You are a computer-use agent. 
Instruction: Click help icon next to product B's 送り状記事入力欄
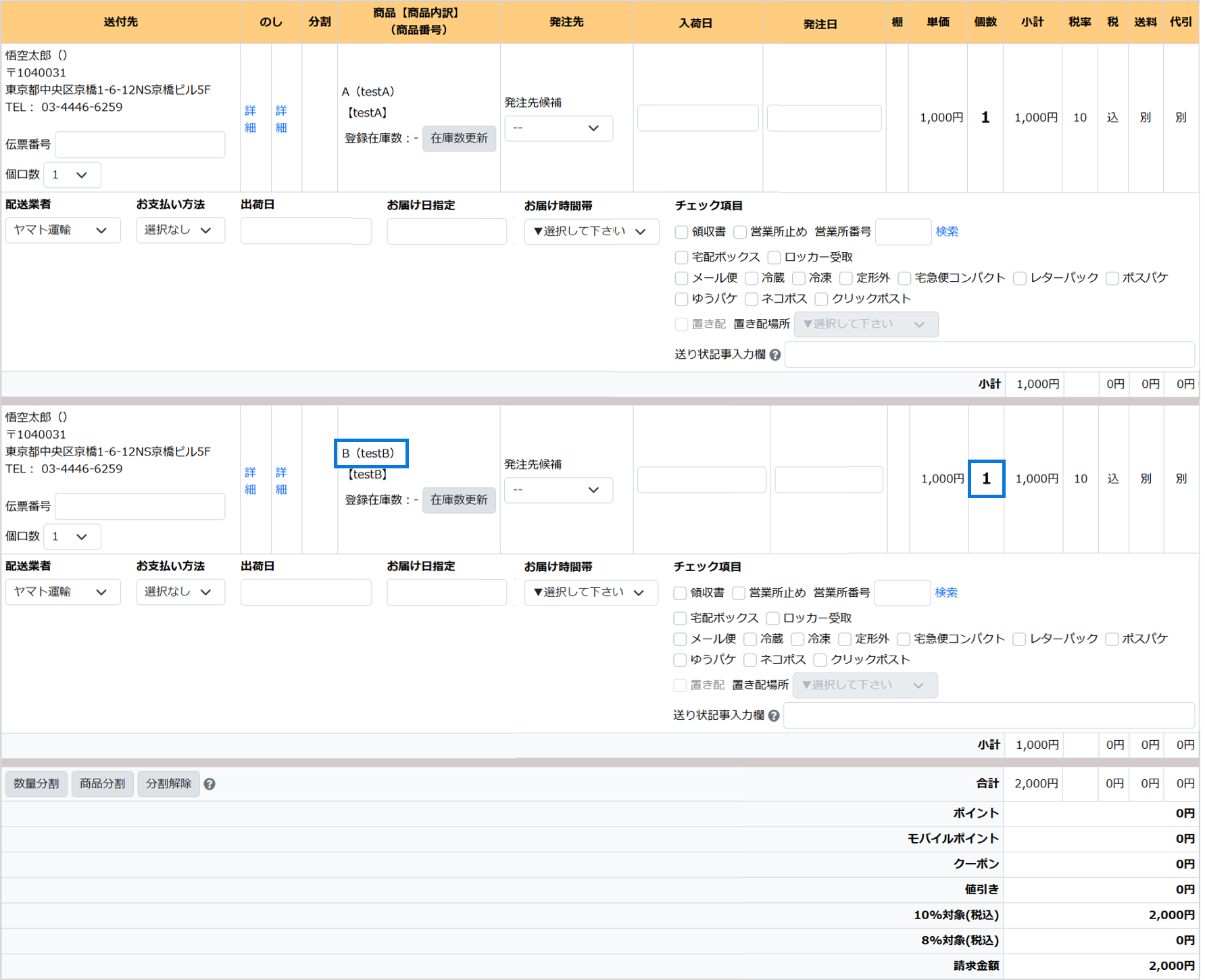(774, 716)
